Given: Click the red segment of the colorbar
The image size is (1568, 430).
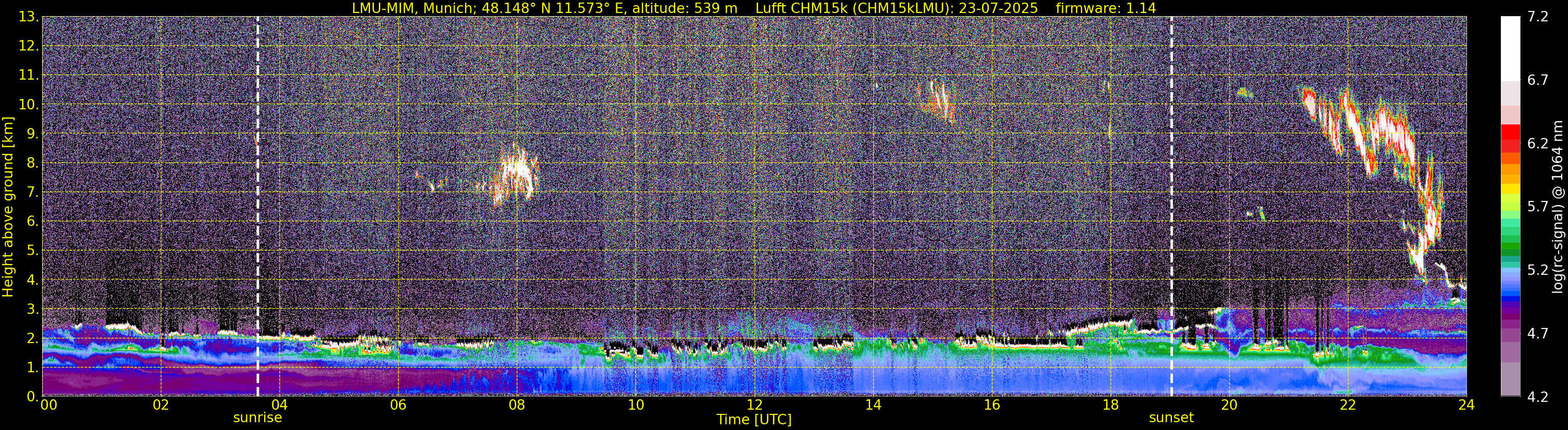Looking at the screenshot, I should [1510, 133].
